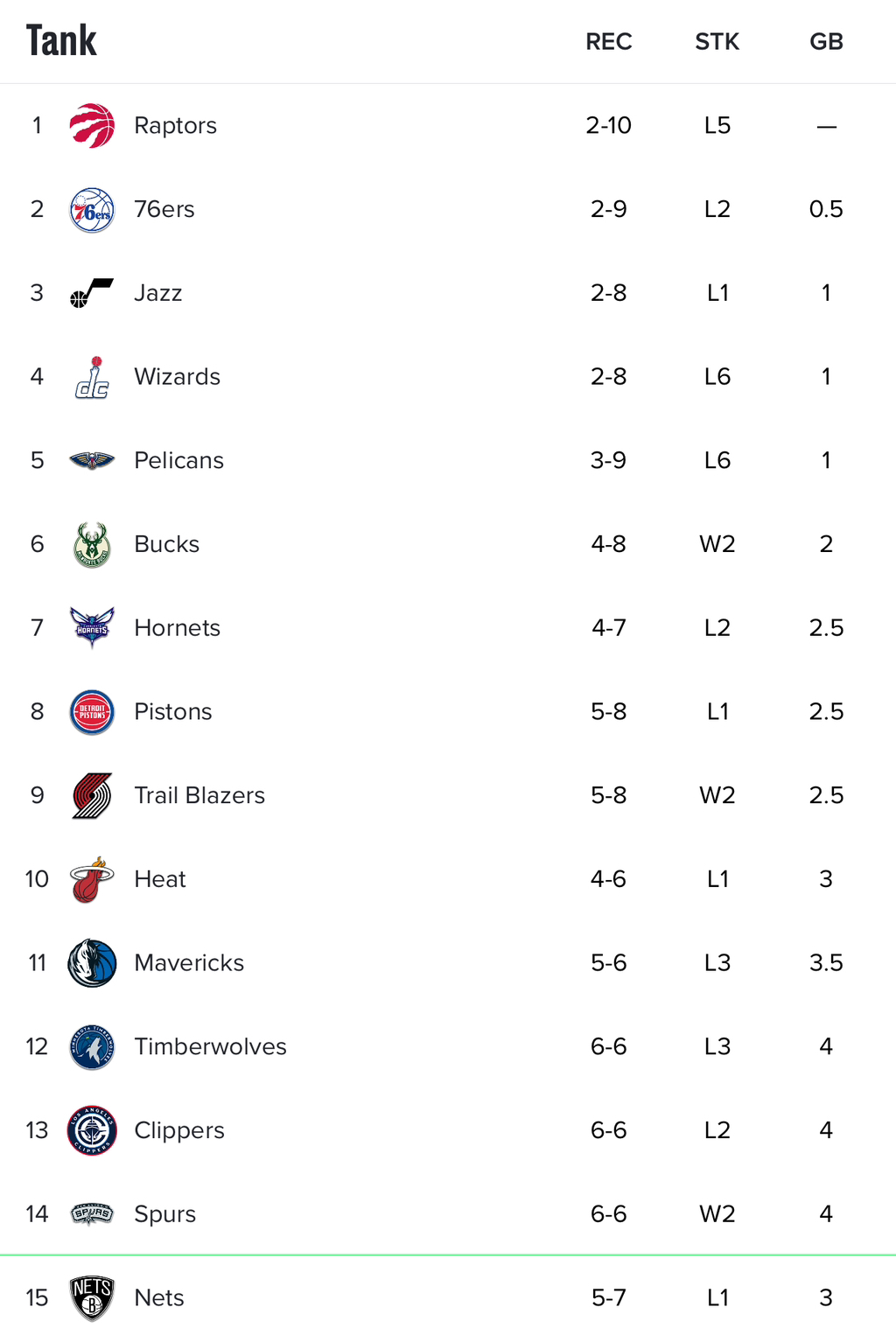The image size is (896, 1335).
Task: Tap the Raptors team logo
Action: tap(92, 125)
